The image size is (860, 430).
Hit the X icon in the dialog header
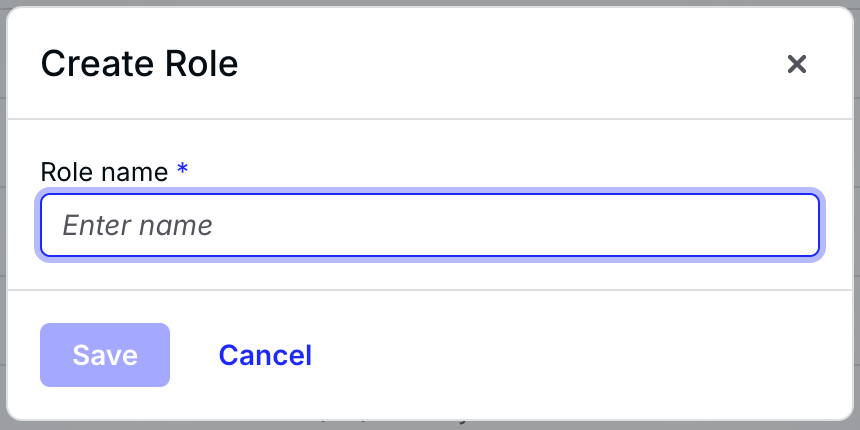(x=796, y=65)
